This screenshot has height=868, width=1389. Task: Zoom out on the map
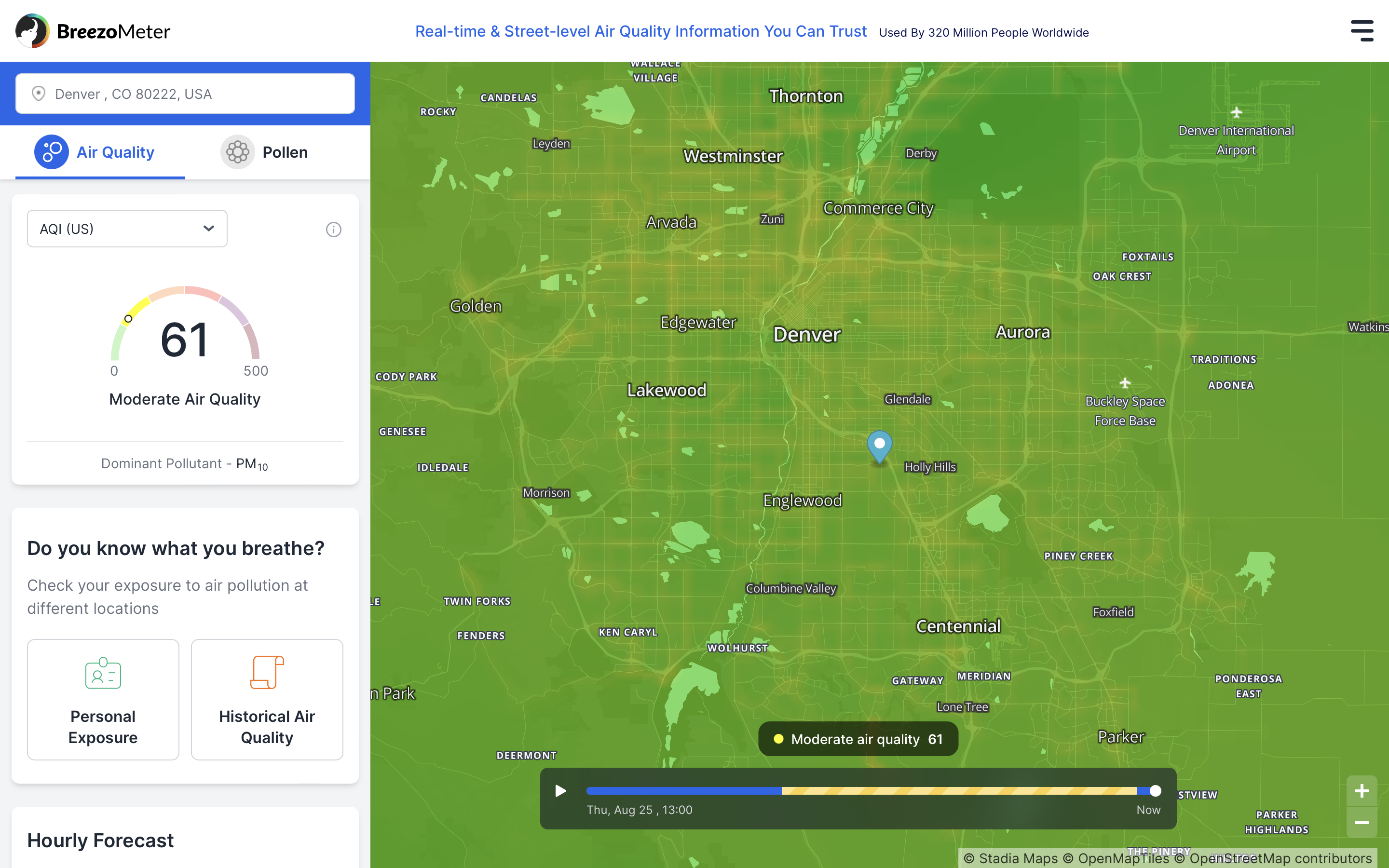click(1361, 823)
